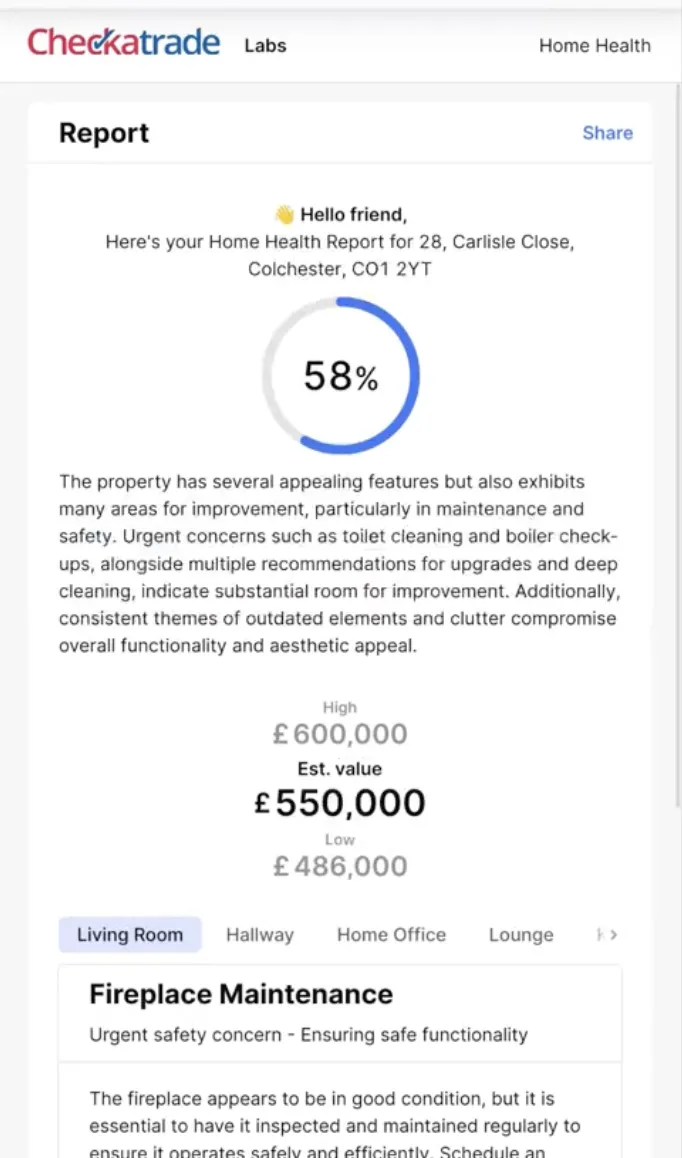
Task: Click the Labs label beside the logo
Action: (265, 46)
